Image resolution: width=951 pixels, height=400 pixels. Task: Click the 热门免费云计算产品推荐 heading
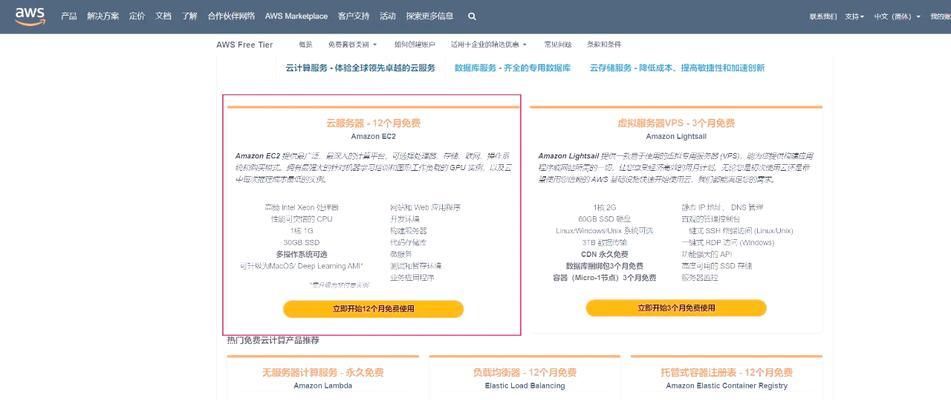pyautogui.click(x=273, y=341)
